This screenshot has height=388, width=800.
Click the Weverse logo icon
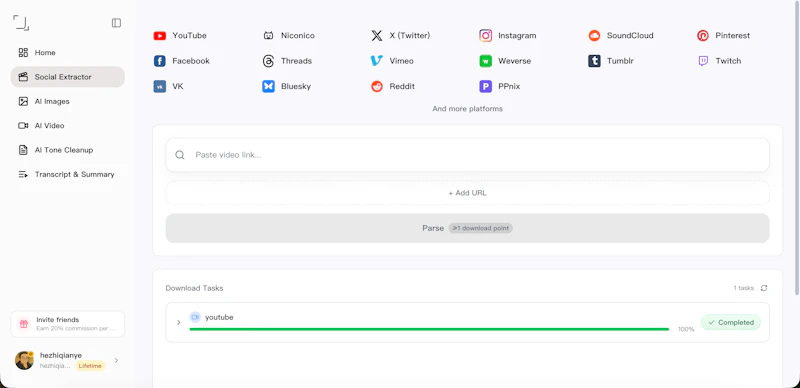(x=486, y=61)
